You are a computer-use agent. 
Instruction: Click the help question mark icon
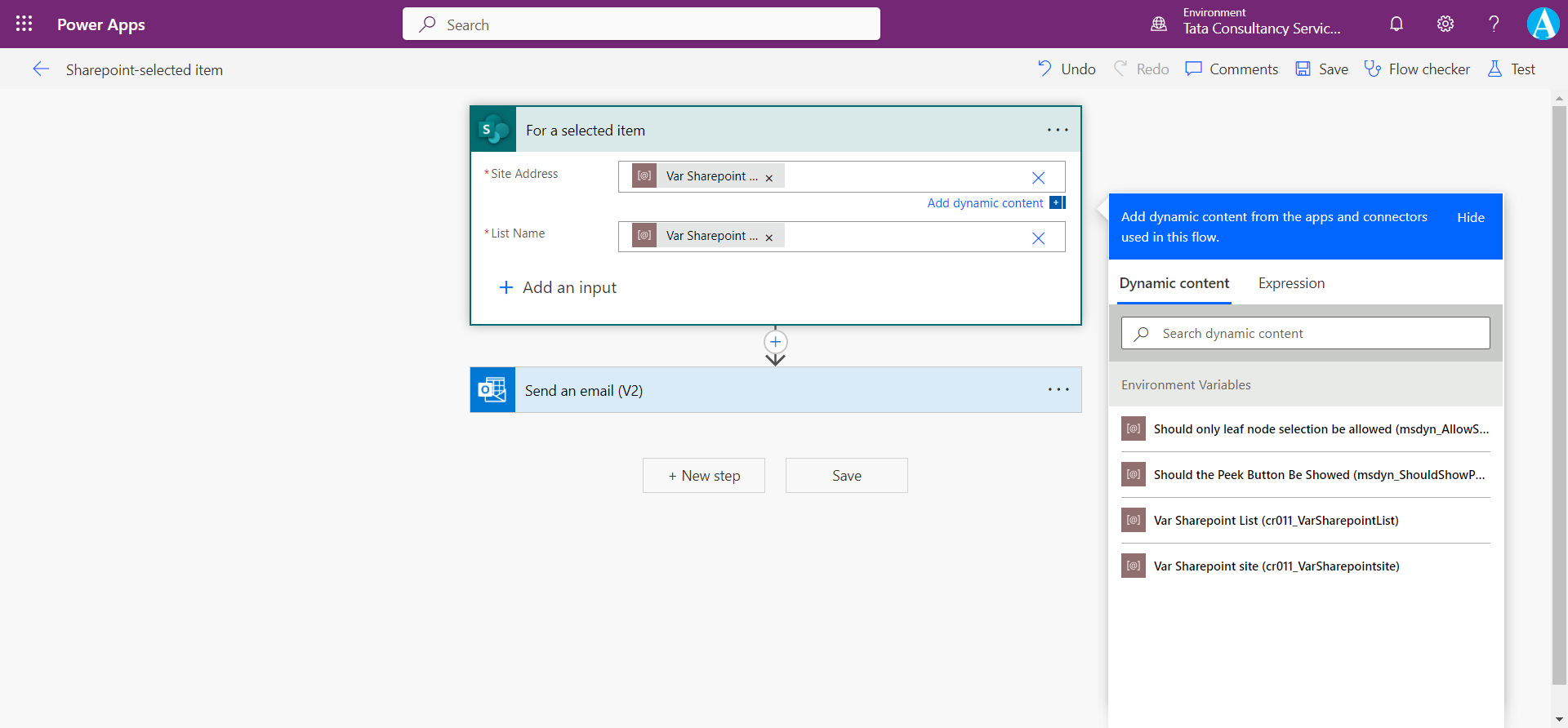point(1494,24)
